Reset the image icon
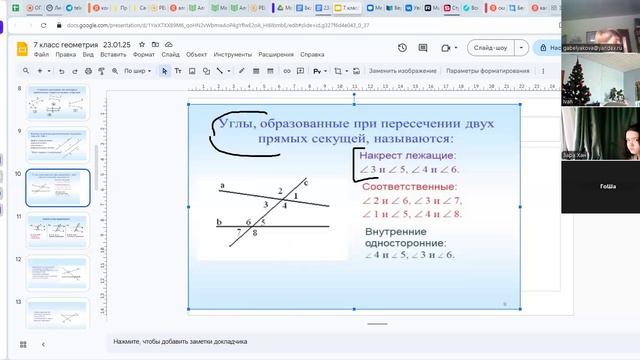The height and width of the screenshot is (360, 640). (356, 71)
